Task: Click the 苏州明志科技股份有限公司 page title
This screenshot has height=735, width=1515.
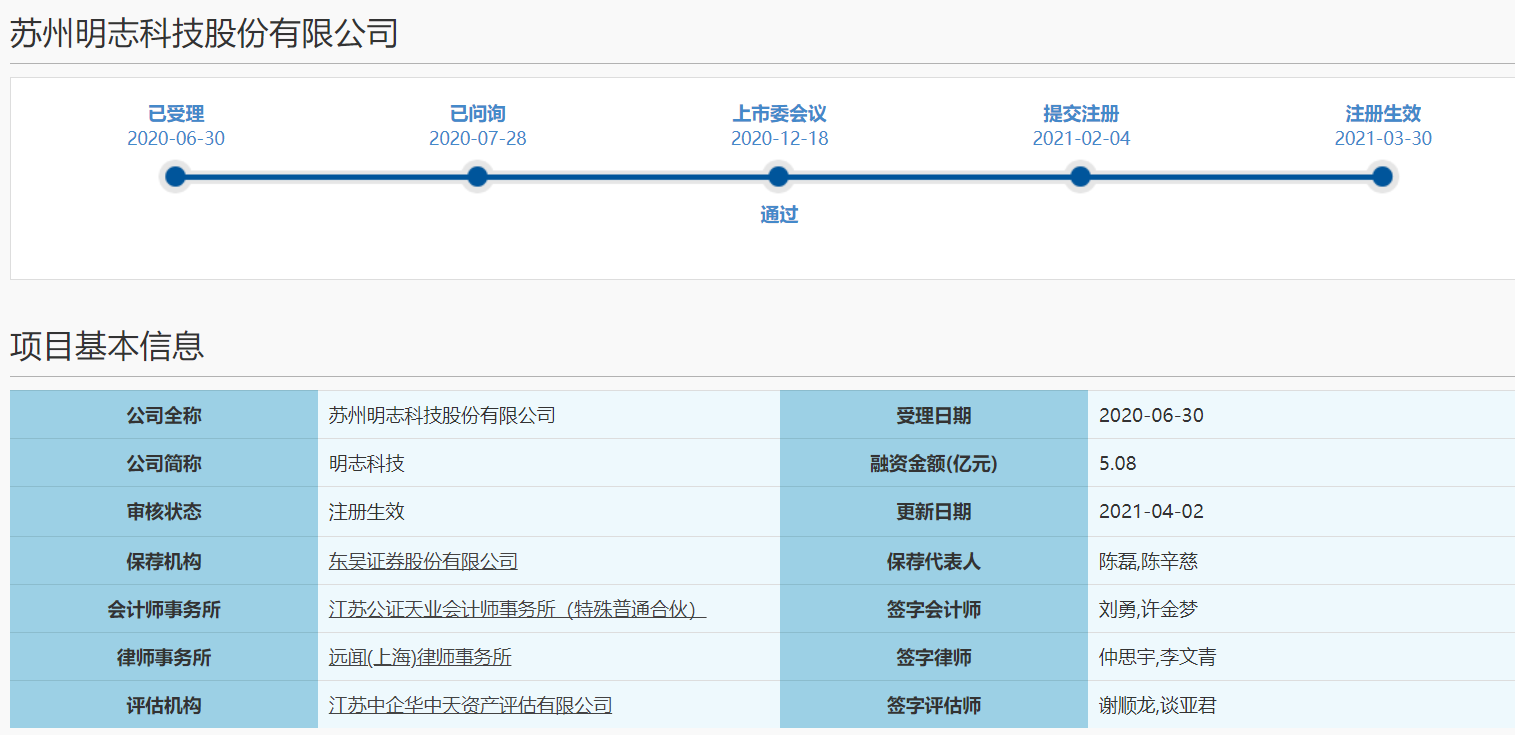Action: (x=204, y=33)
